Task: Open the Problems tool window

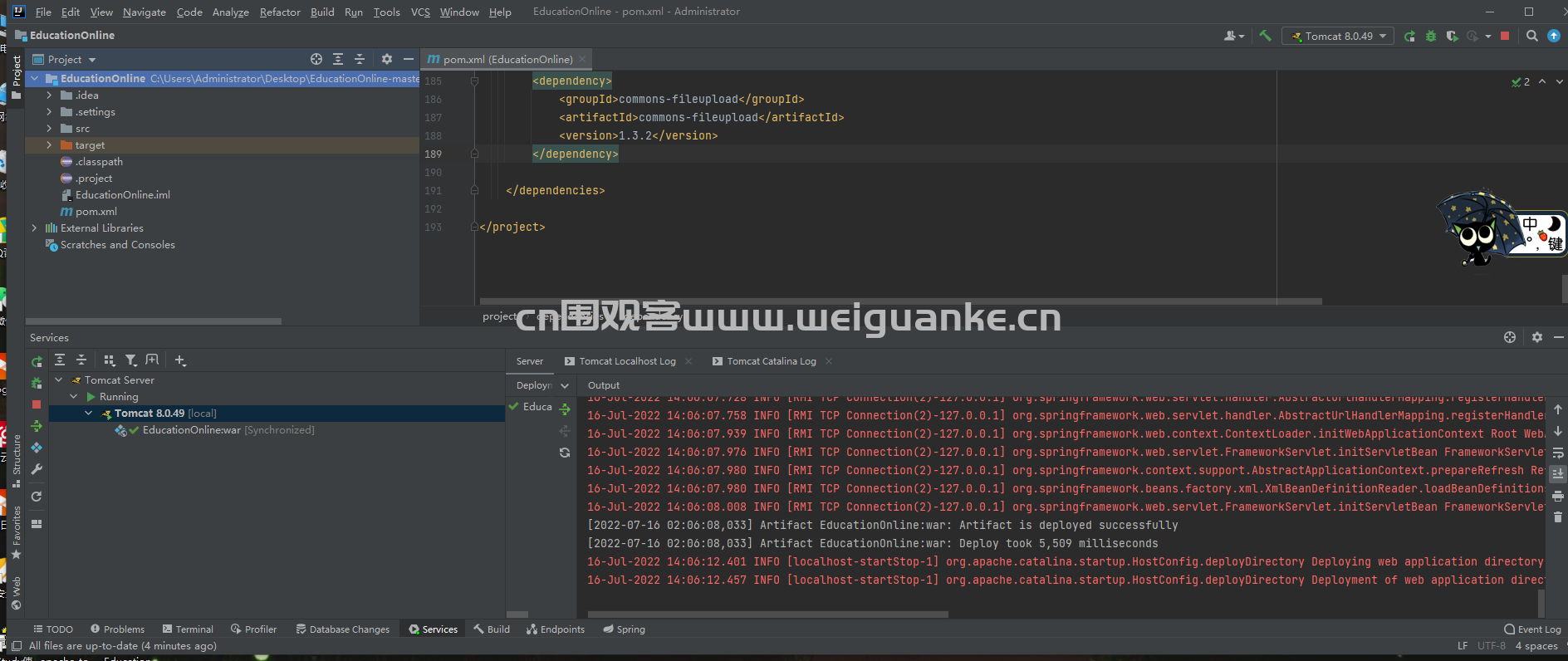Action: pos(117,629)
